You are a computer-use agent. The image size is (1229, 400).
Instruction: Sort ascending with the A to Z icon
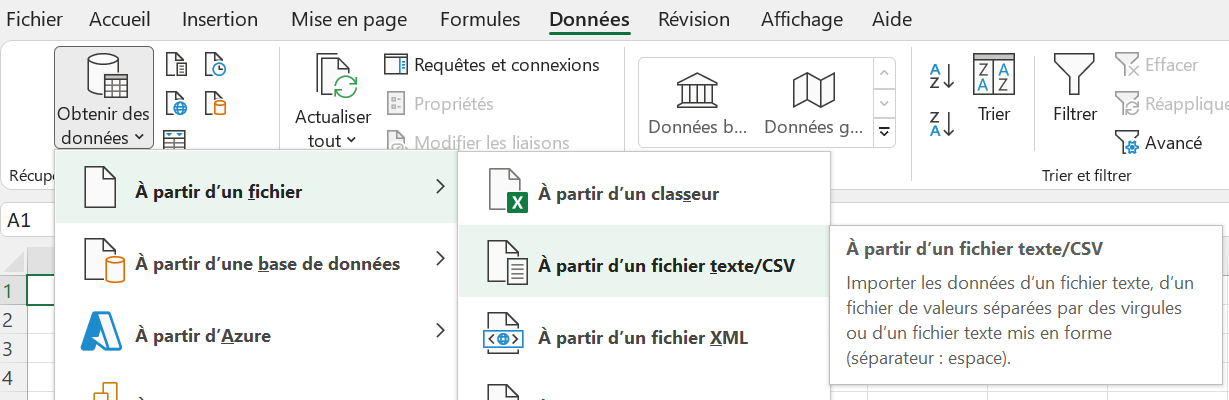pos(942,75)
